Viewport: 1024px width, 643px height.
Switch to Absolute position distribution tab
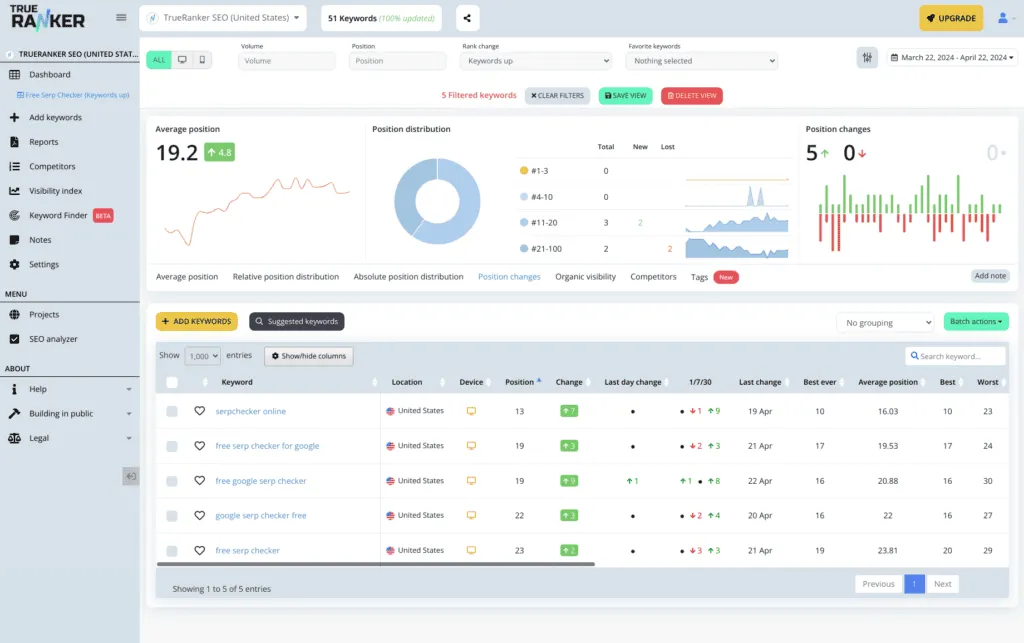pos(408,277)
